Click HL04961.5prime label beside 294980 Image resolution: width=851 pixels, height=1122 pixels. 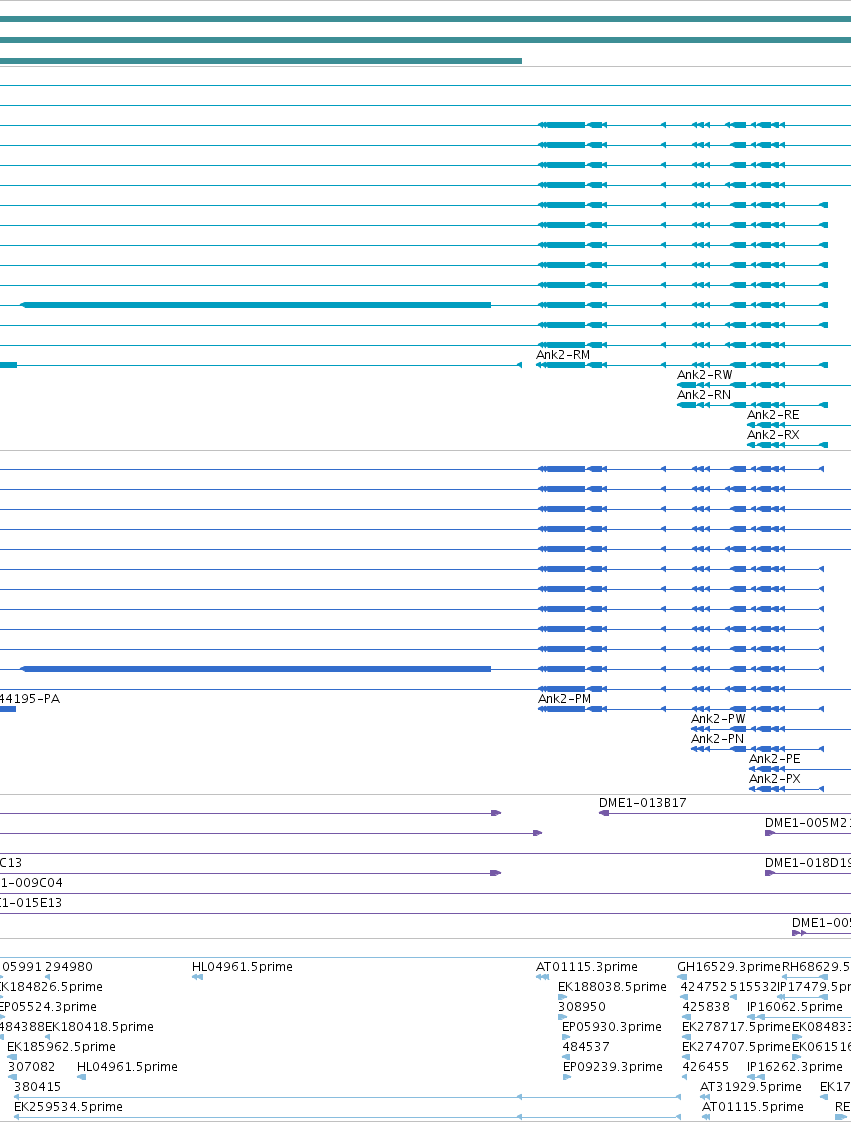point(242,967)
